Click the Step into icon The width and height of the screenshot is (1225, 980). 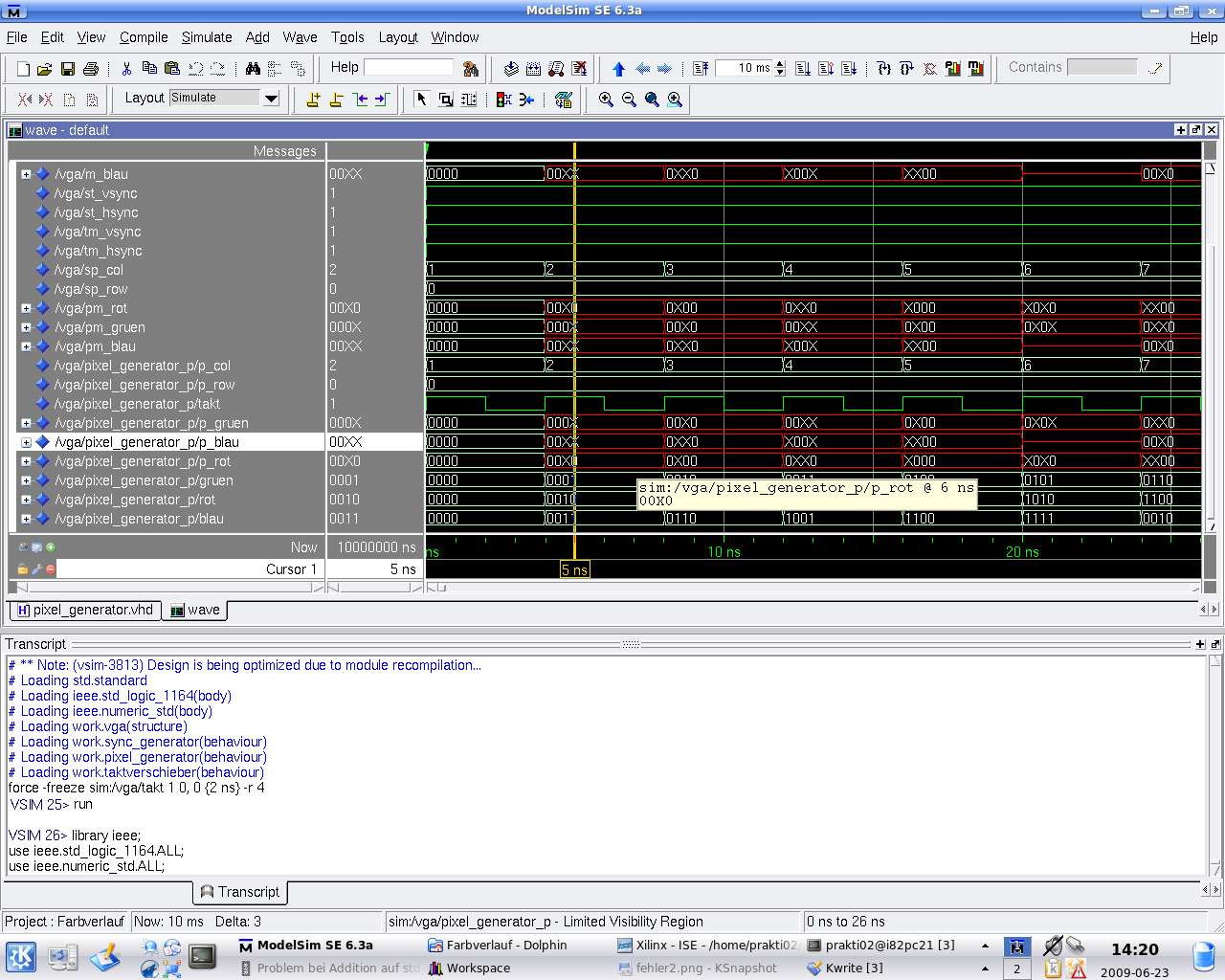(883, 69)
